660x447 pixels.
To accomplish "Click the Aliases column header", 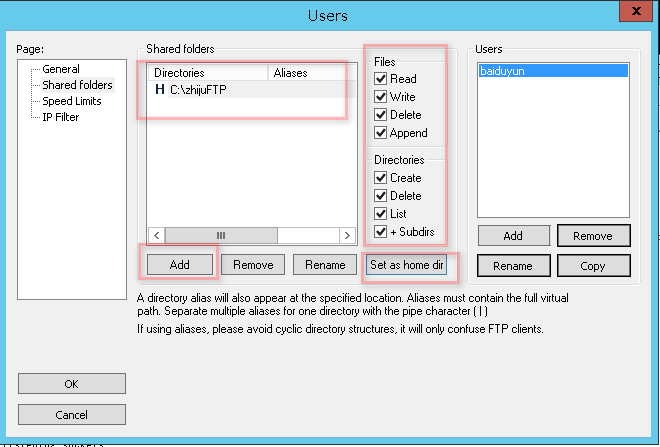I will pos(312,73).
